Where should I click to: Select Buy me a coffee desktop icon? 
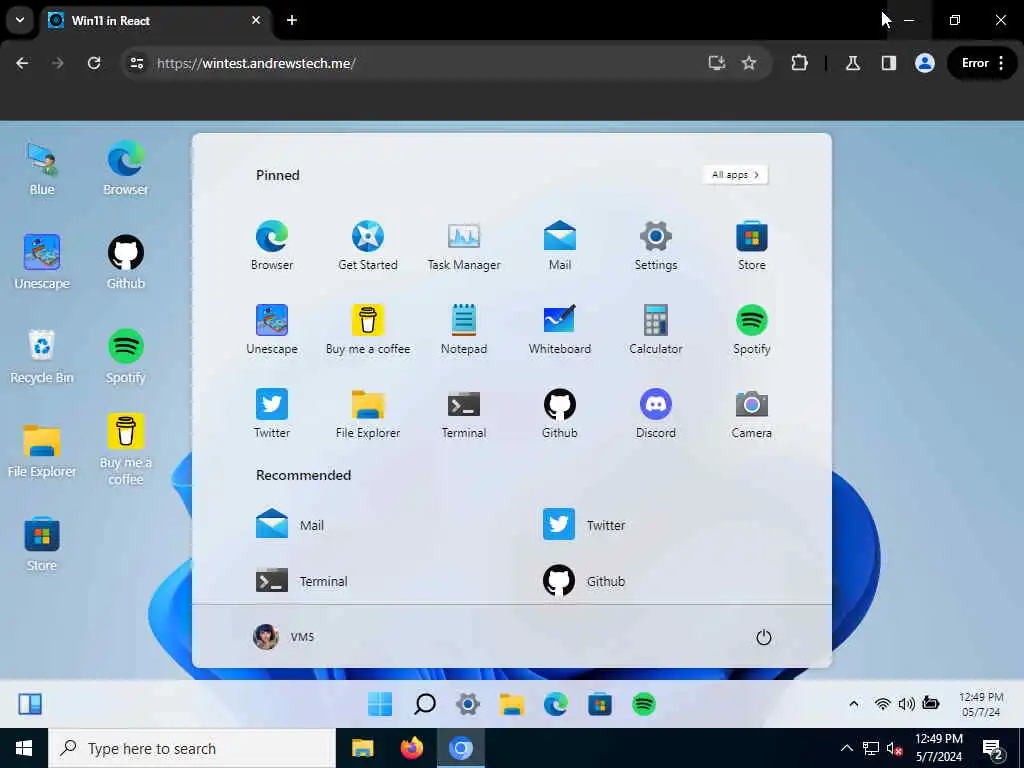coord(125,450)
